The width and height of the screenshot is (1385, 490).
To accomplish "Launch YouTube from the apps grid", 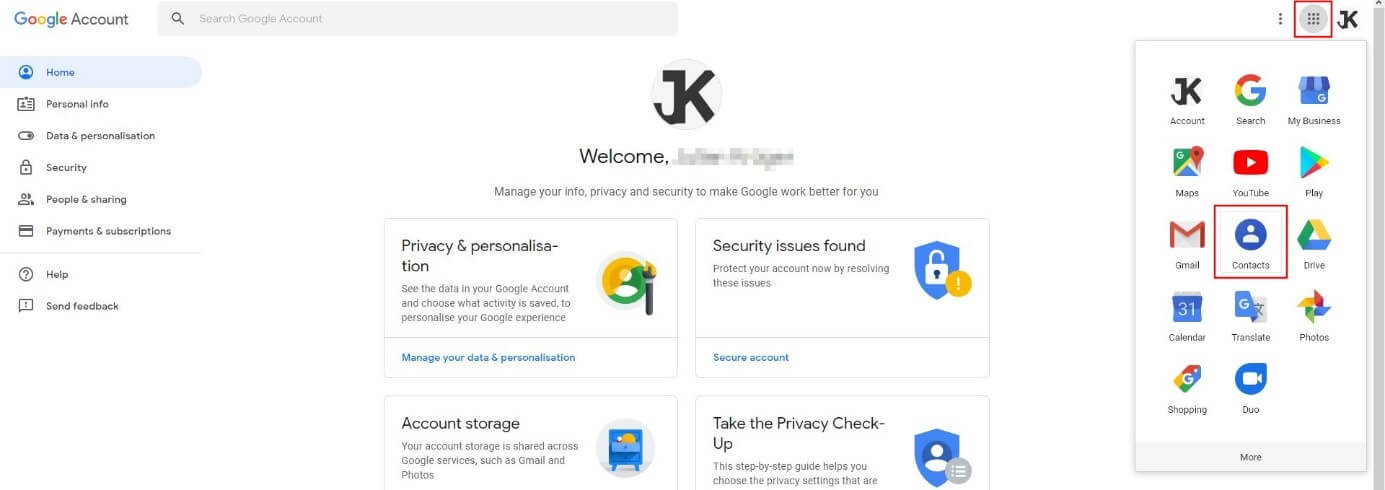I will (1250, 168).
